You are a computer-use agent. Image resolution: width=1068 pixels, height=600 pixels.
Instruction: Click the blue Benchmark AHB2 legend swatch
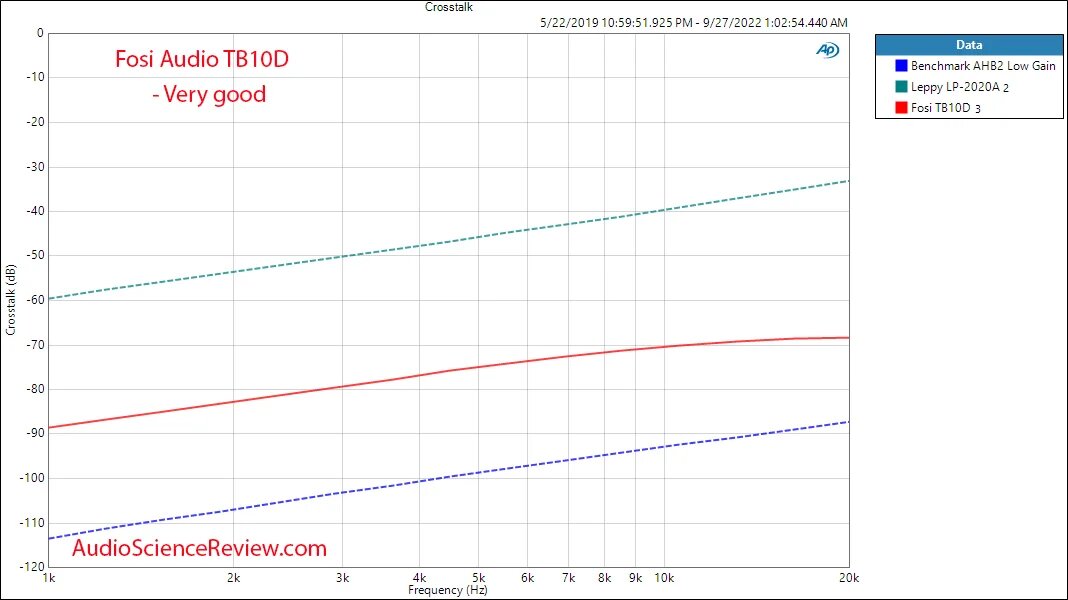coord(901,65)
